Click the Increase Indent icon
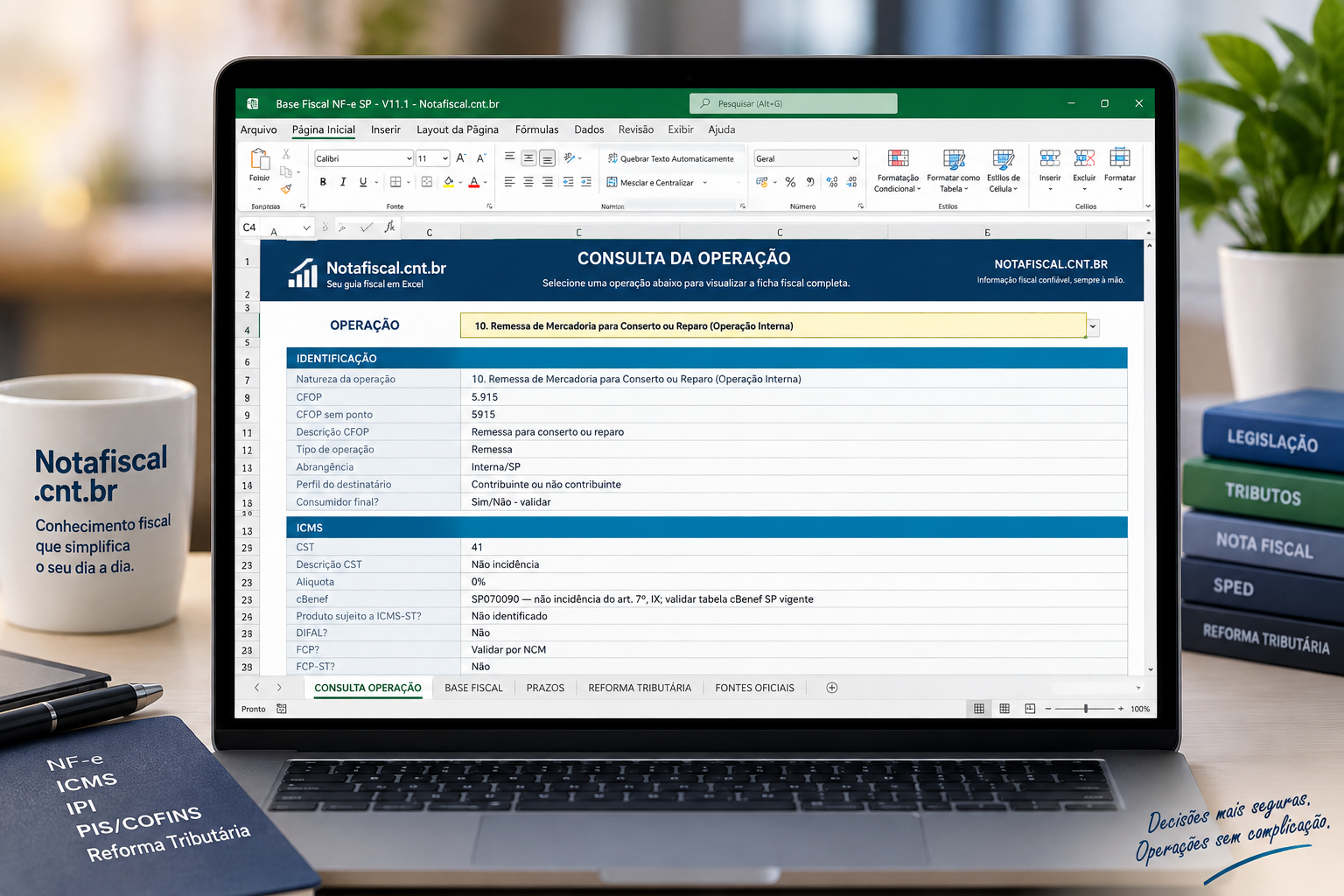The width and height of the screenshot is (1344, 896). [586, 182]
